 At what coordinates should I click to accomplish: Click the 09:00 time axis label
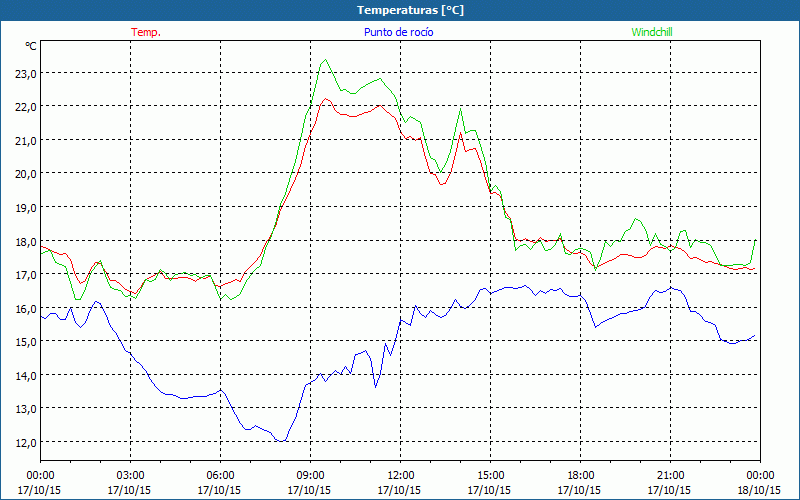point(310,476)
